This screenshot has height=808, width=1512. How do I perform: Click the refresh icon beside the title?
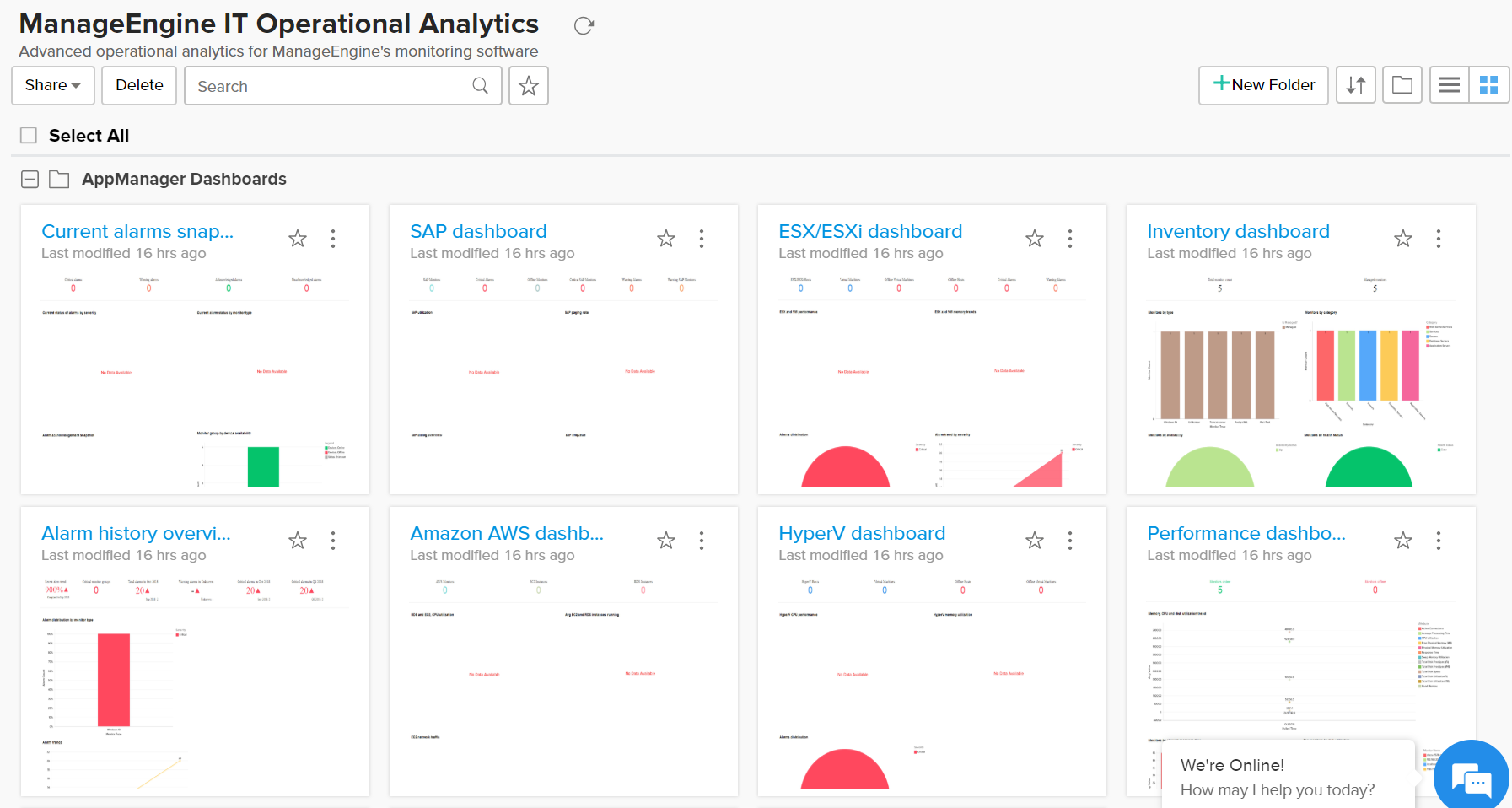pyautogui.click(x=584, y=26)
